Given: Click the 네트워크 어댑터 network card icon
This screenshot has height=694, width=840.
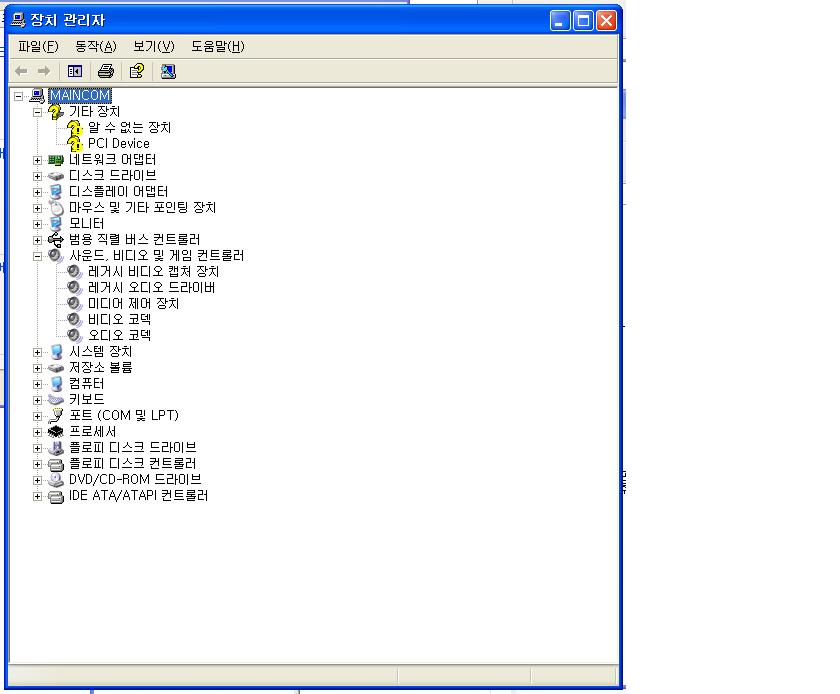Looking at the screenshot, I should click(56, 160).
